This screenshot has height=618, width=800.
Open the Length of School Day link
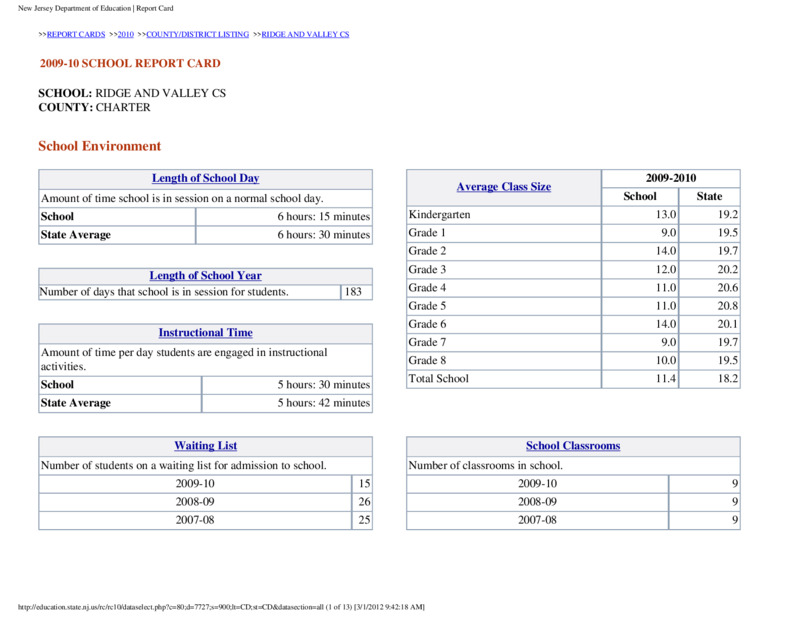(206, 178)
